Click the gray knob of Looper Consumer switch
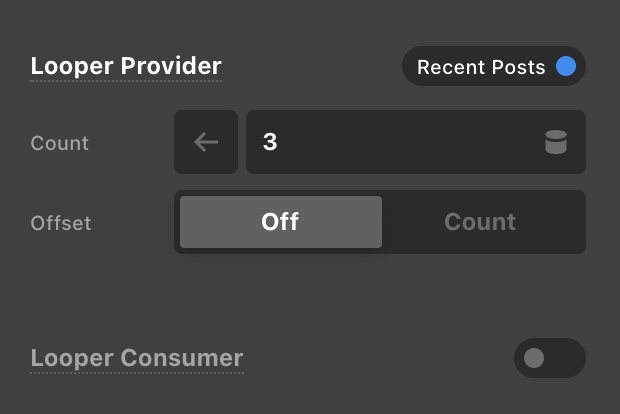 click(x=534, y=358)
